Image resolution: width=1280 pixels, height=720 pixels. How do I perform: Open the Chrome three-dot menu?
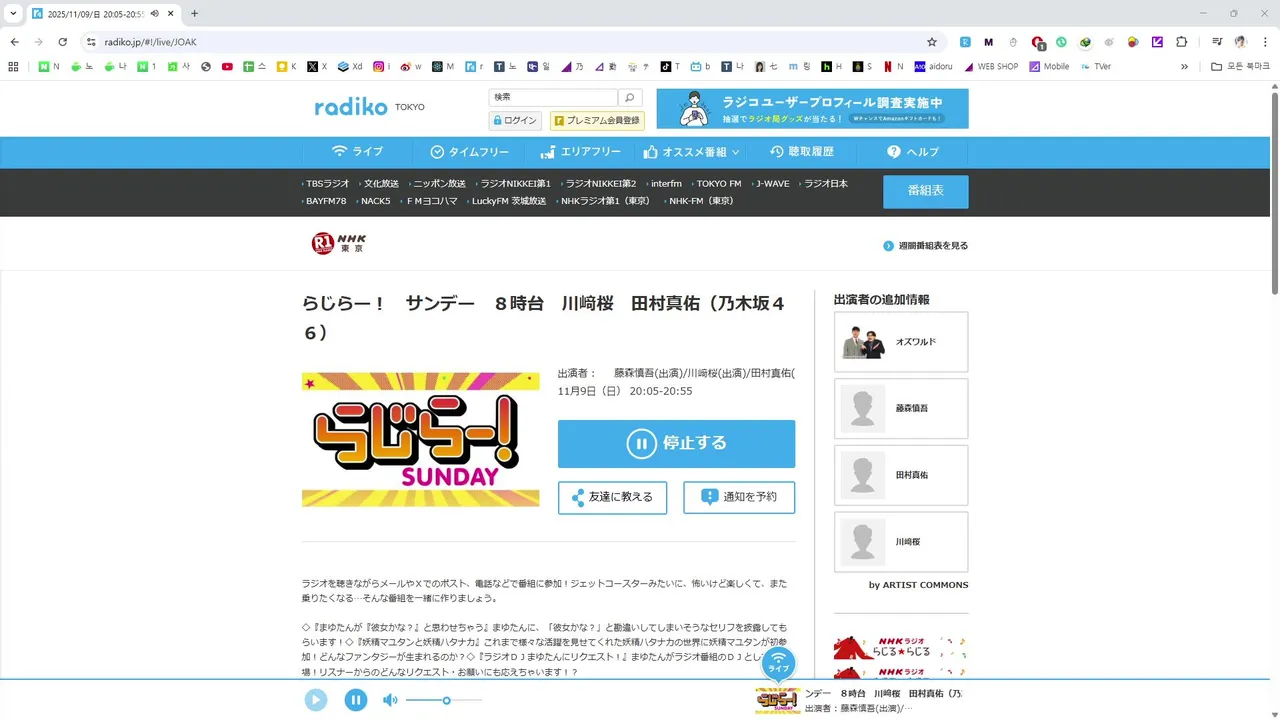click(x=1263, y=42)
